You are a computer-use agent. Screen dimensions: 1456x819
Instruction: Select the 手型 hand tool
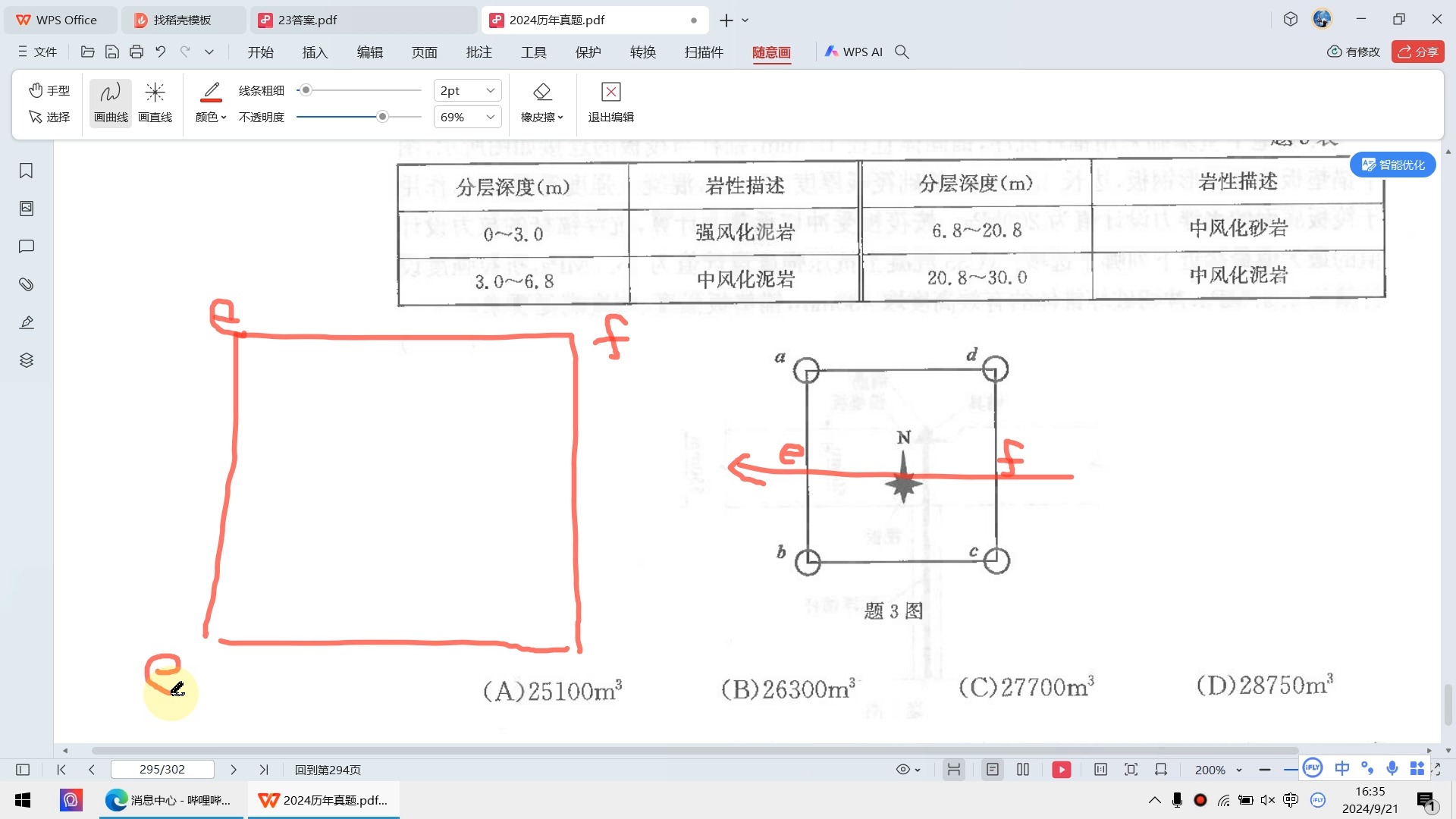[49, 90]
